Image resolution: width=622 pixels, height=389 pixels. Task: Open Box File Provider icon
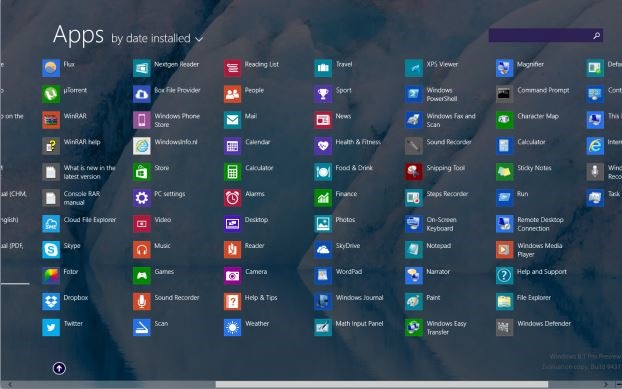pos(142,94)
